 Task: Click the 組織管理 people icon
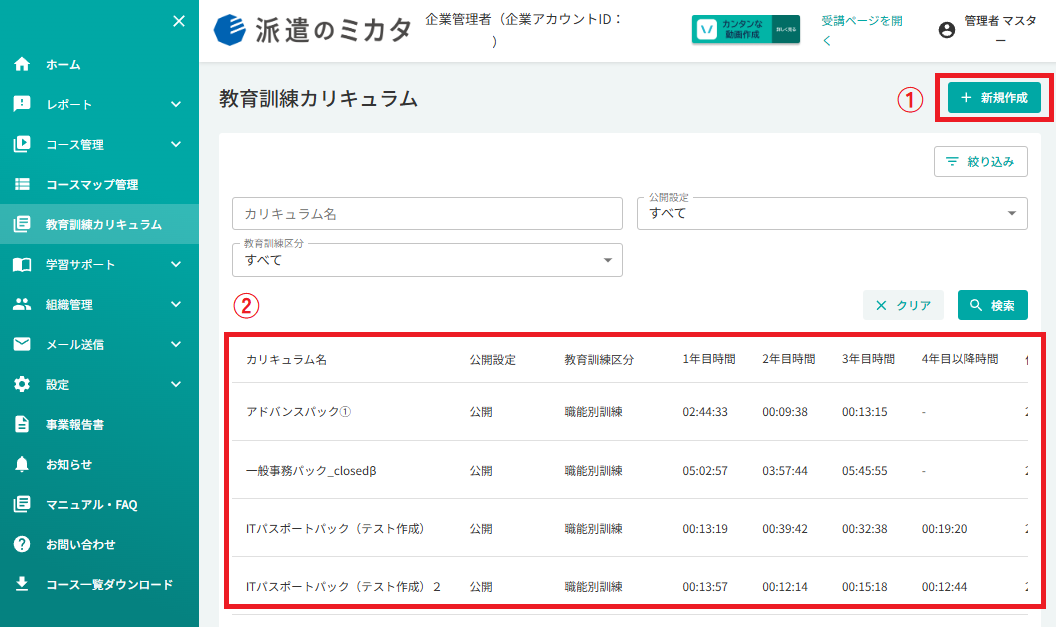22,304
